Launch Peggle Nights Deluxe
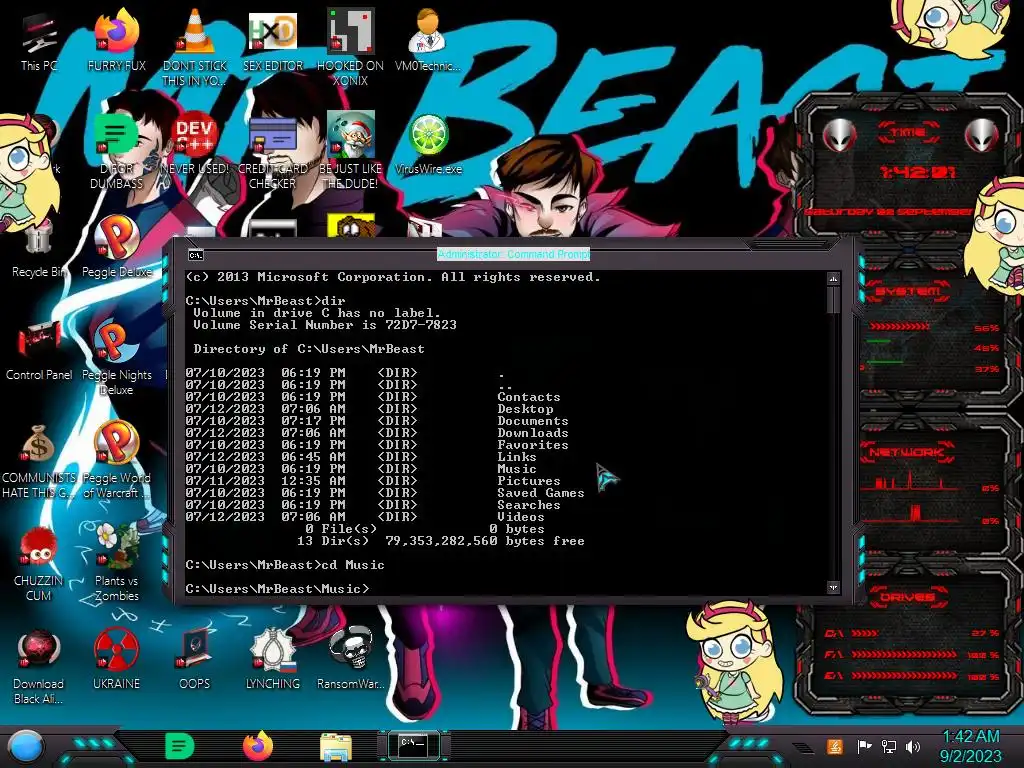1024x768 pixels. [x=116, y=356]
